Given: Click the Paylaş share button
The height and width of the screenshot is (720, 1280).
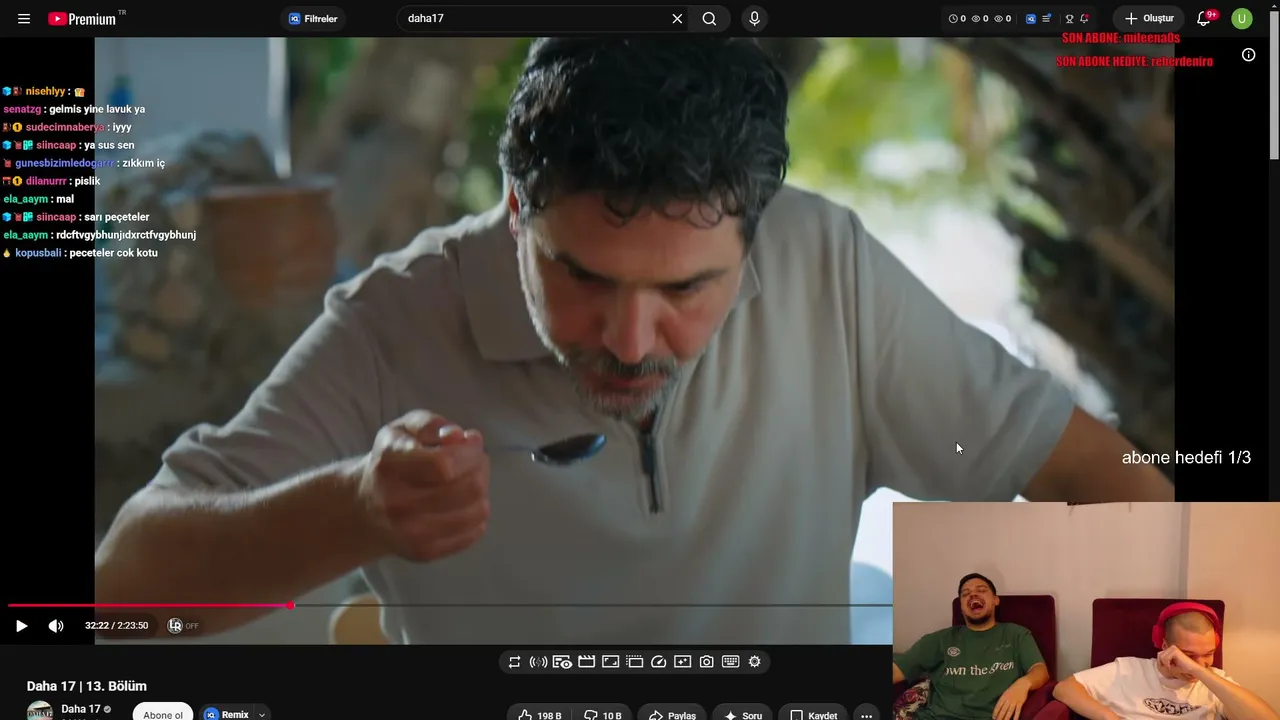Looking at the screenshot, I should pos(672,714).
